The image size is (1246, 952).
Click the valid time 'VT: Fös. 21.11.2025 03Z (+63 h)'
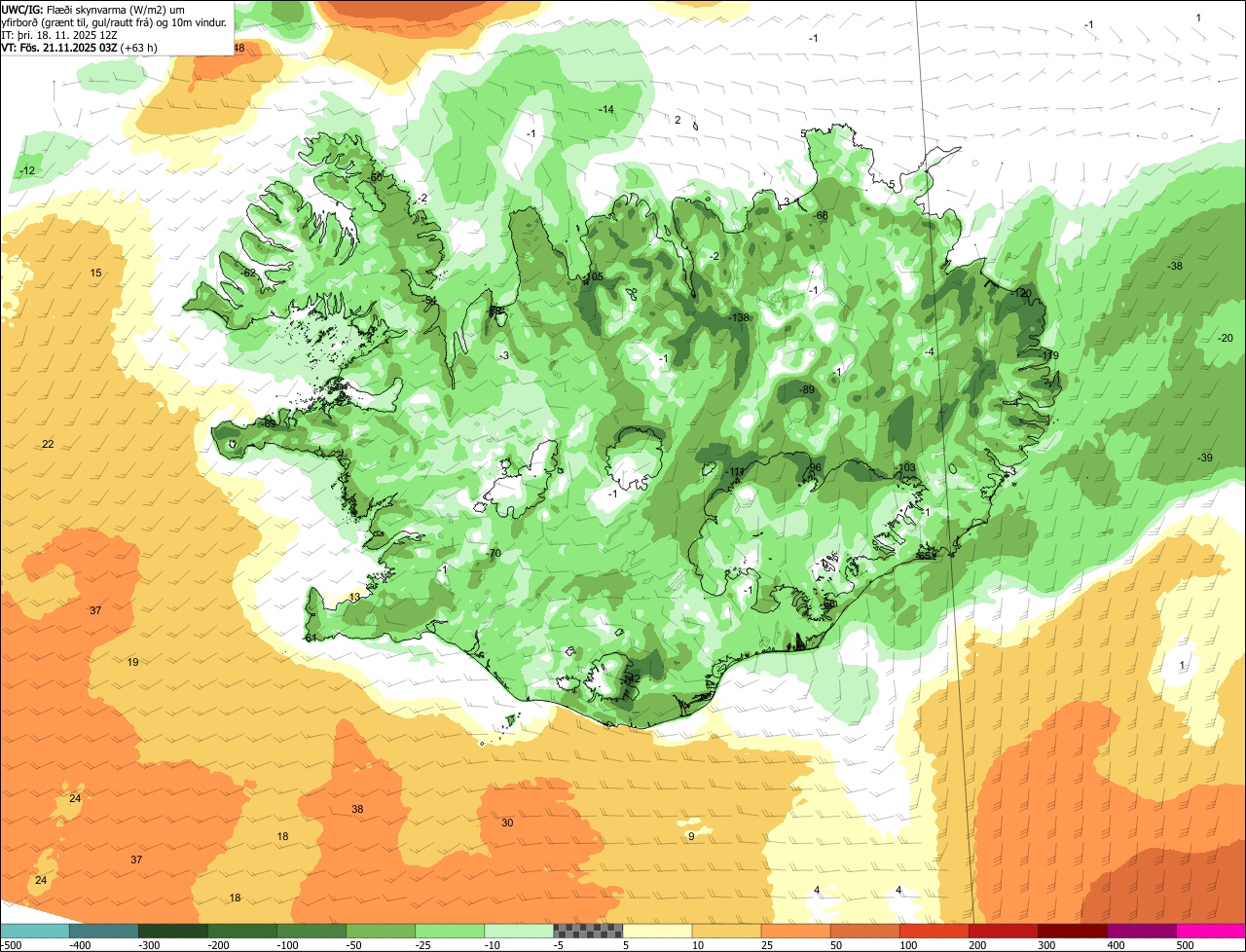tap(80, 47)
